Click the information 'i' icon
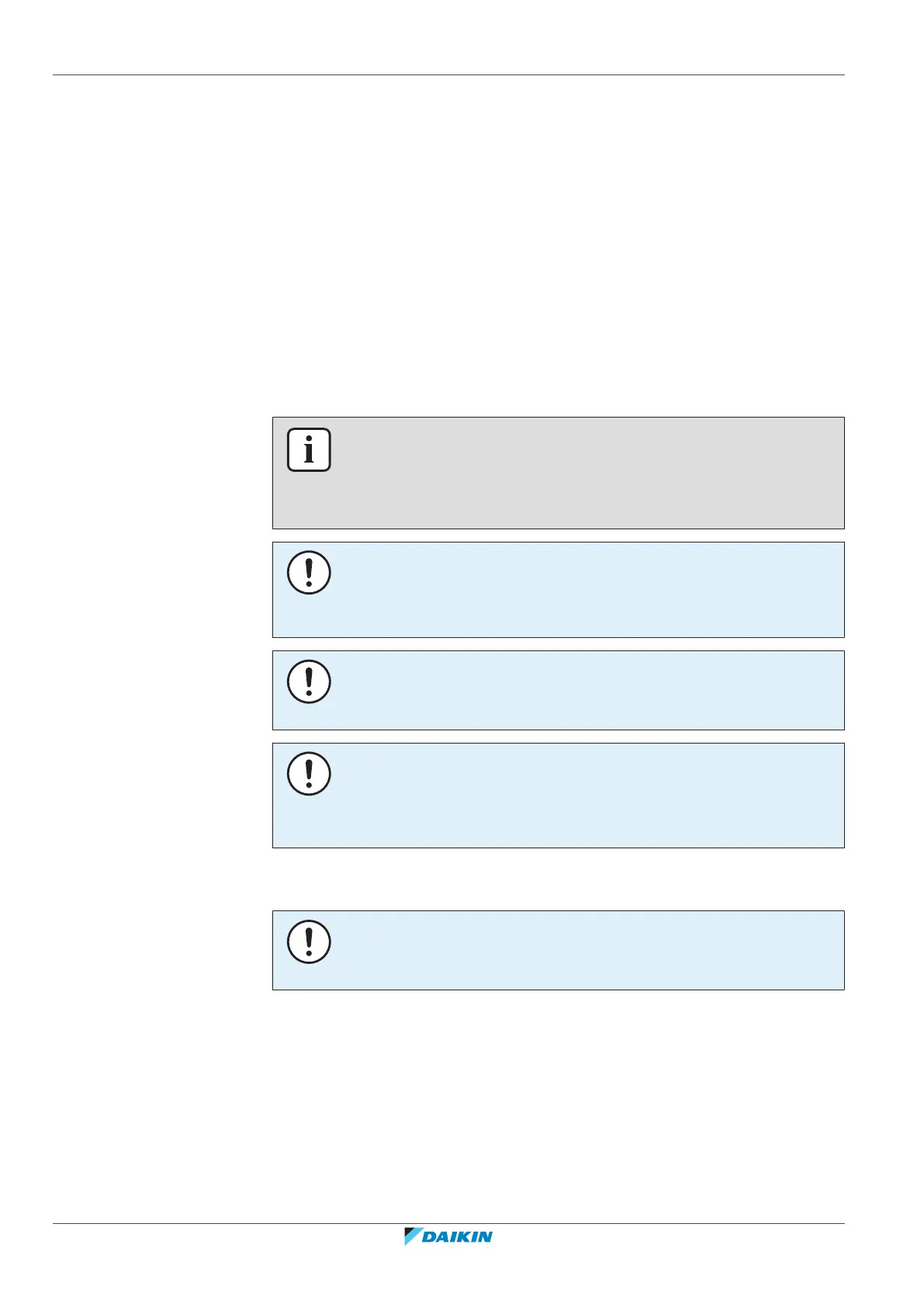 pyautogui.click(x=309, y=449)
